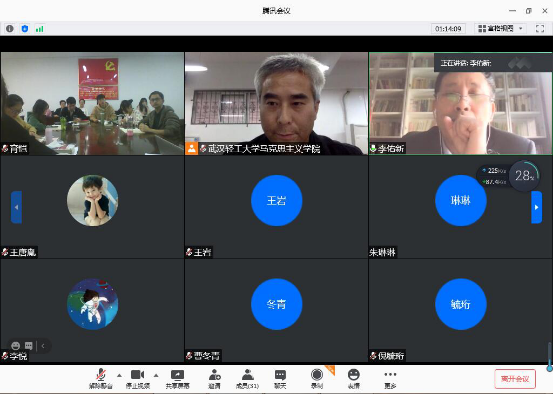The height and width of the screenshot is (395, 553).
Task: Start Recording with the record button
Action: pyautogui.click(x=317, y=379)
